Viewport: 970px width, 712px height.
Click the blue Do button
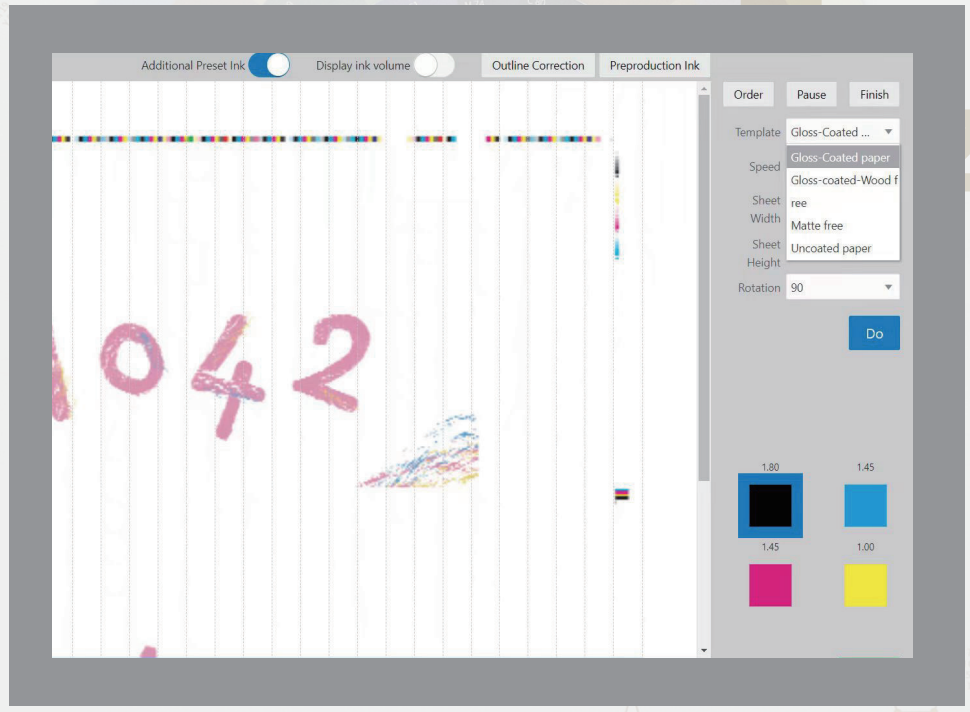pos(874,334)
